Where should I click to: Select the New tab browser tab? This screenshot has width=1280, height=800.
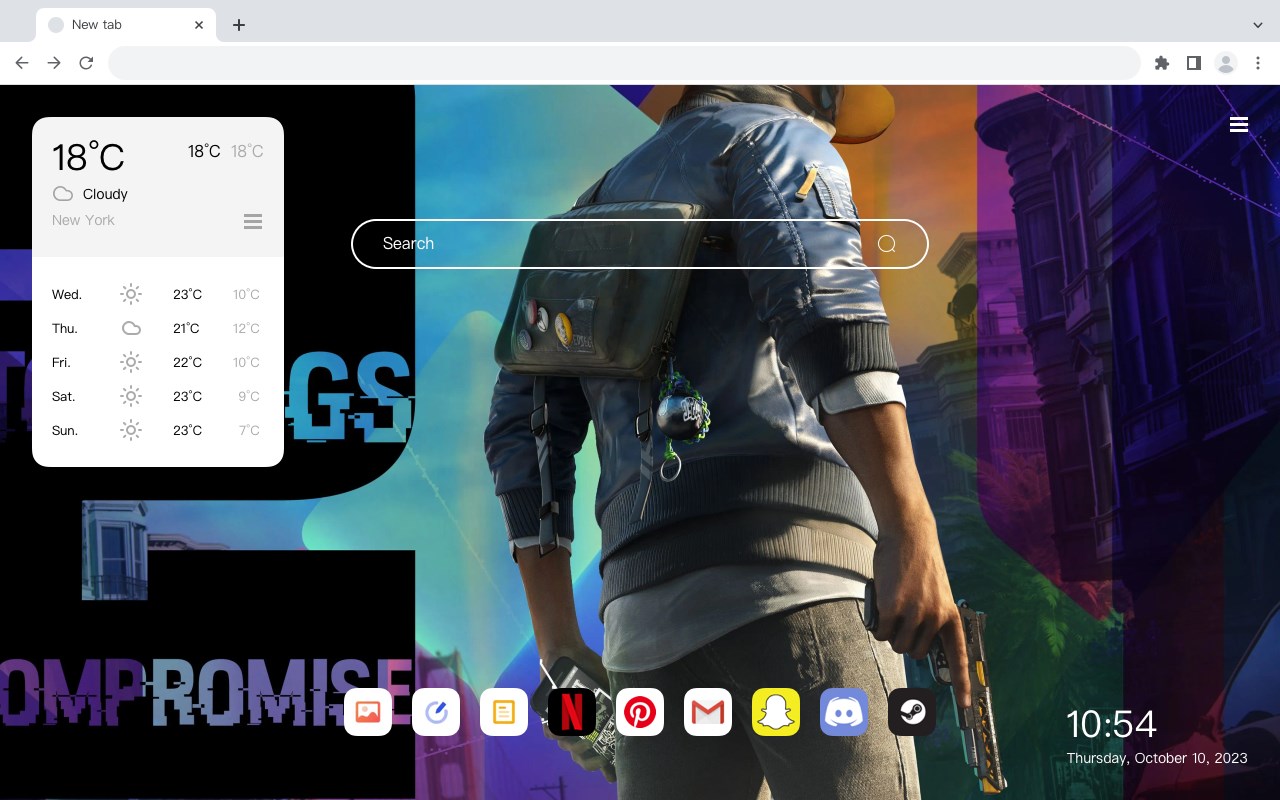(126, 24)
